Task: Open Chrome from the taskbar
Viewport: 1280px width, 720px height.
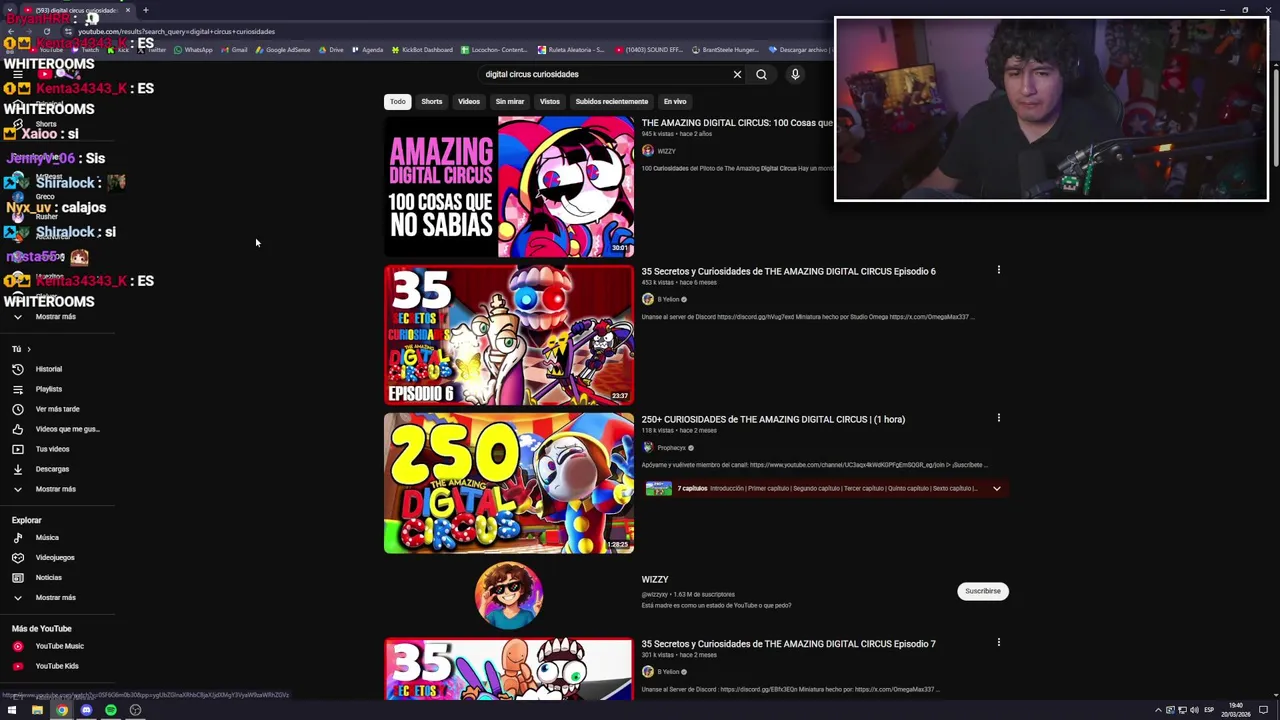Action: [62, 710]
